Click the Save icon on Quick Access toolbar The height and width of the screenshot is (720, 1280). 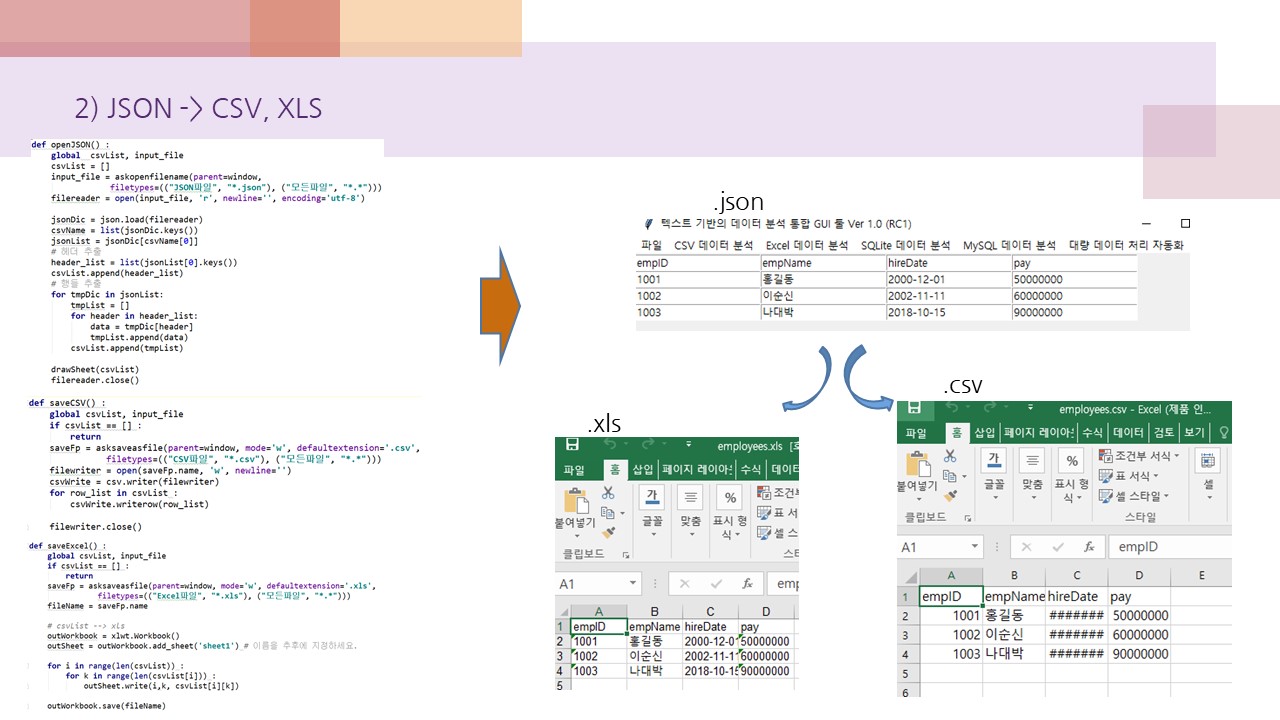tap(915, 406)
